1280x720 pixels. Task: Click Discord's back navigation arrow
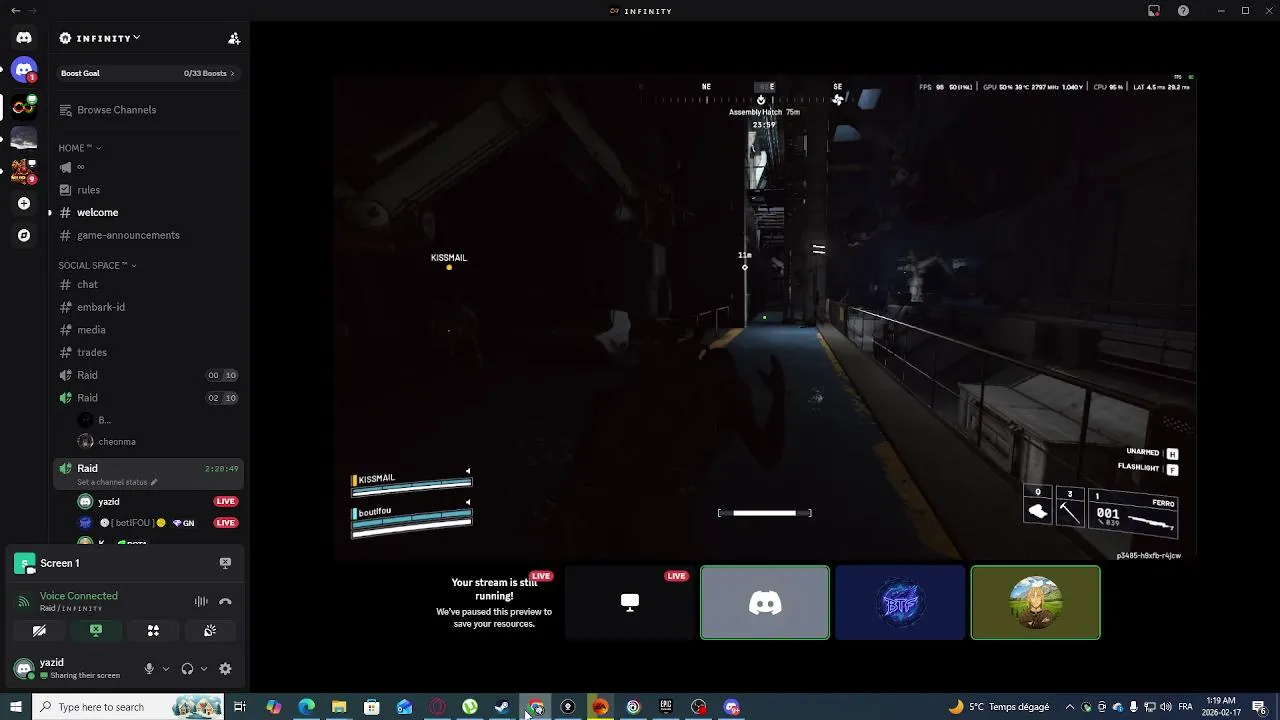click(x=15, y=11)
